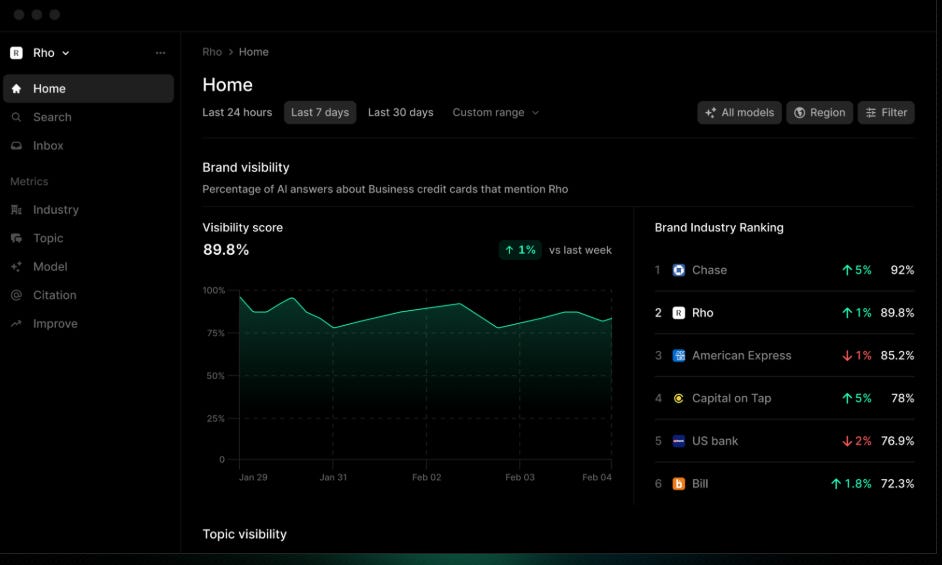This screenshot has height=565, width=942.
Task: Click the 89.8% visibility score value
Action: [x=226, y=249]
